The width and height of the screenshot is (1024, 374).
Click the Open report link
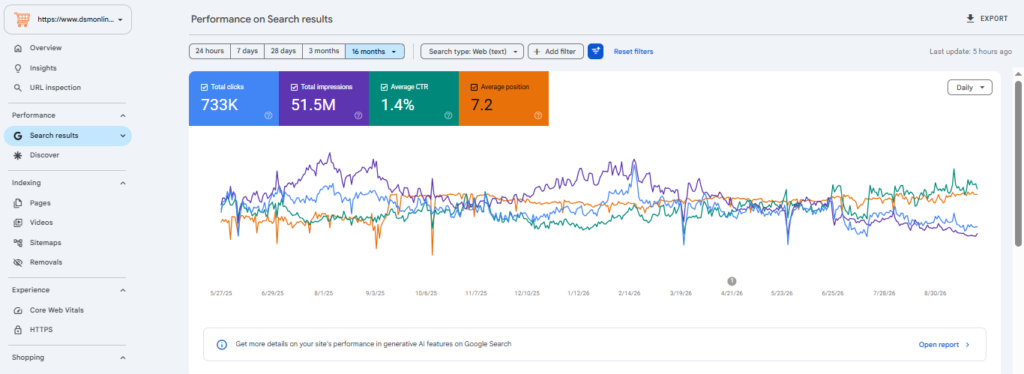coord(938,345)
